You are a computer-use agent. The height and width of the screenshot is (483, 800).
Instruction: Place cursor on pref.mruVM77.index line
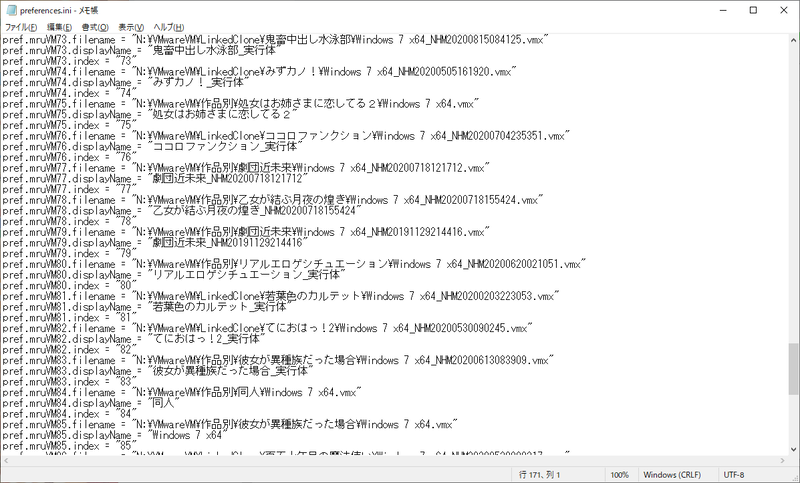70,190
